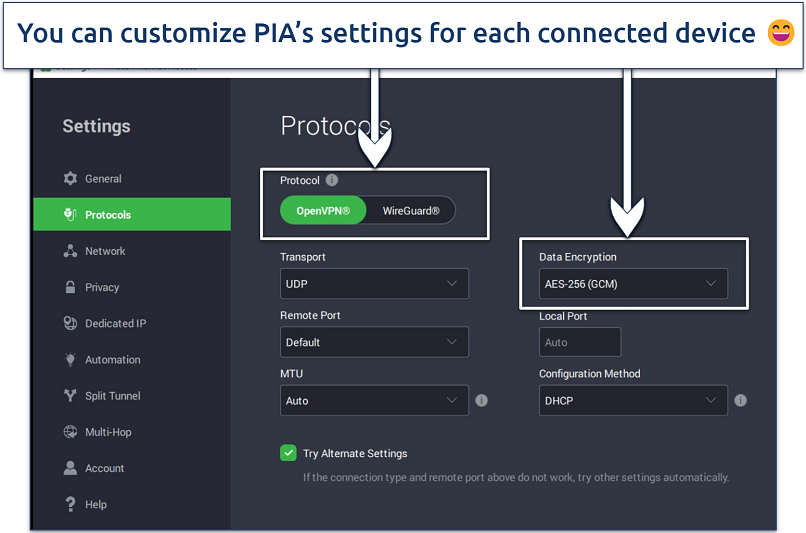
Task: Select the OpenVPN protocol option
Action: click(323, 211)
